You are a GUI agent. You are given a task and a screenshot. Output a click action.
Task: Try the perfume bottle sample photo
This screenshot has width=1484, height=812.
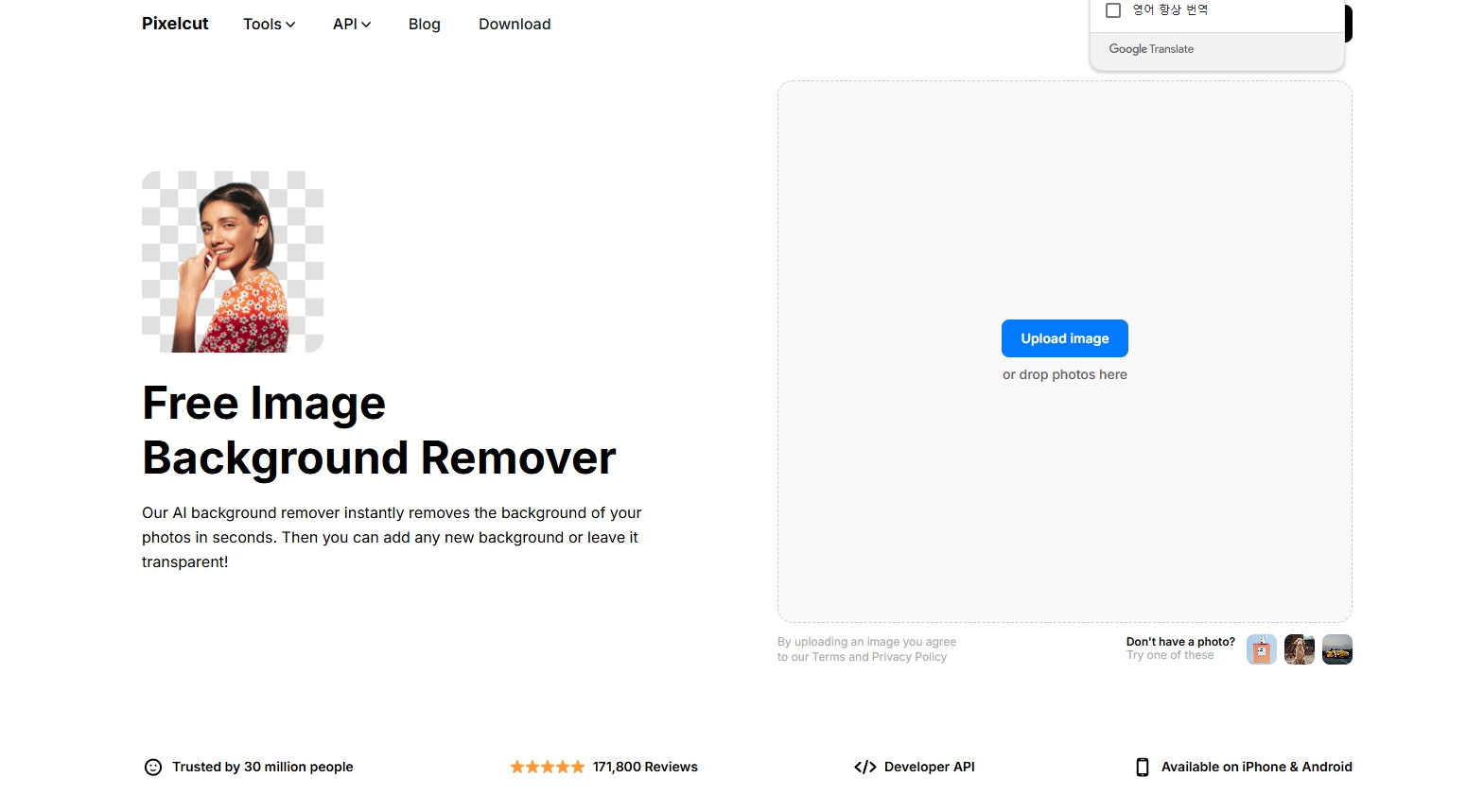pyautogui.click(x=1262, y=649)
